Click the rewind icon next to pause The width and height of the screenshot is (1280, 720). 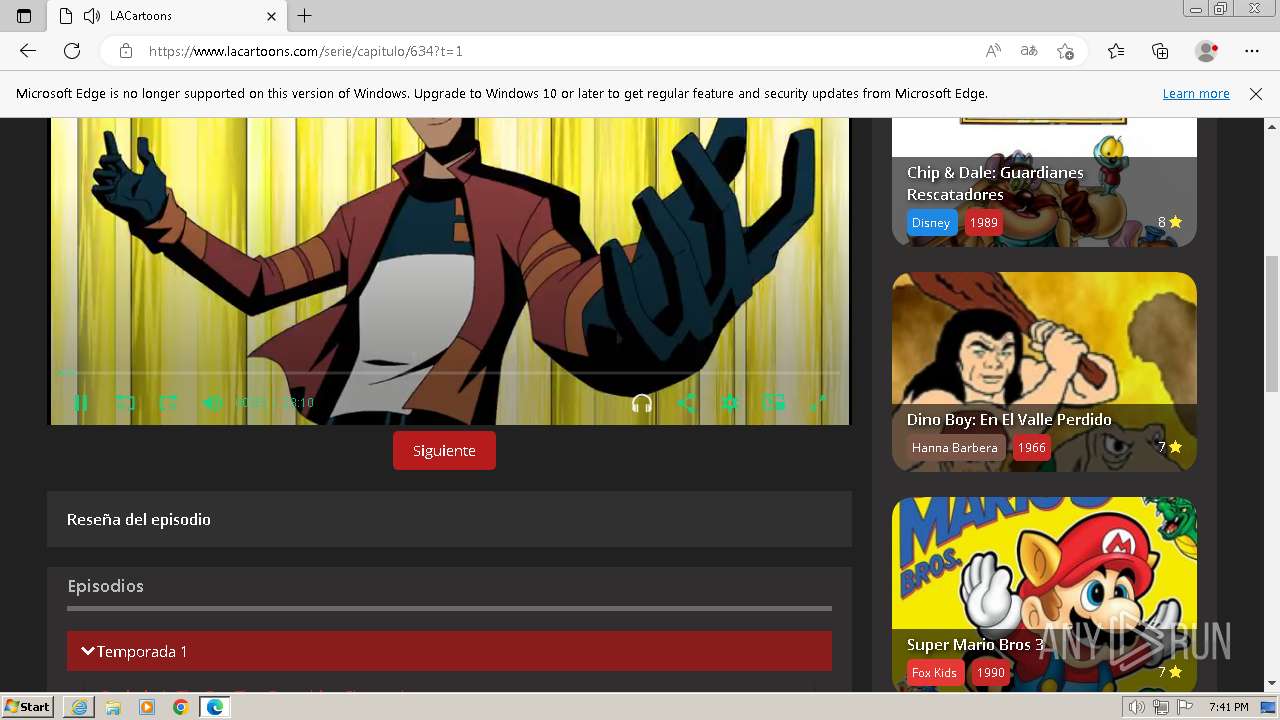tap(125, 403)
